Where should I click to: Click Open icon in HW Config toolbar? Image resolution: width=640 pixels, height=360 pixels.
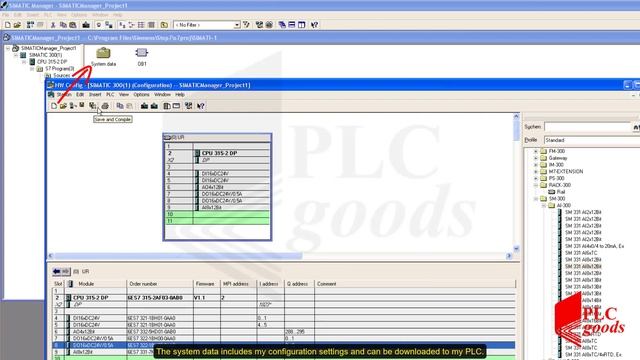[x=63, y=106]
